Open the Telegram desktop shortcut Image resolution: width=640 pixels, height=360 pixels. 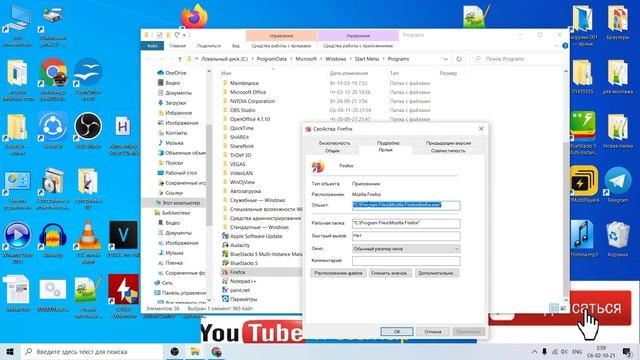[617, 184]
